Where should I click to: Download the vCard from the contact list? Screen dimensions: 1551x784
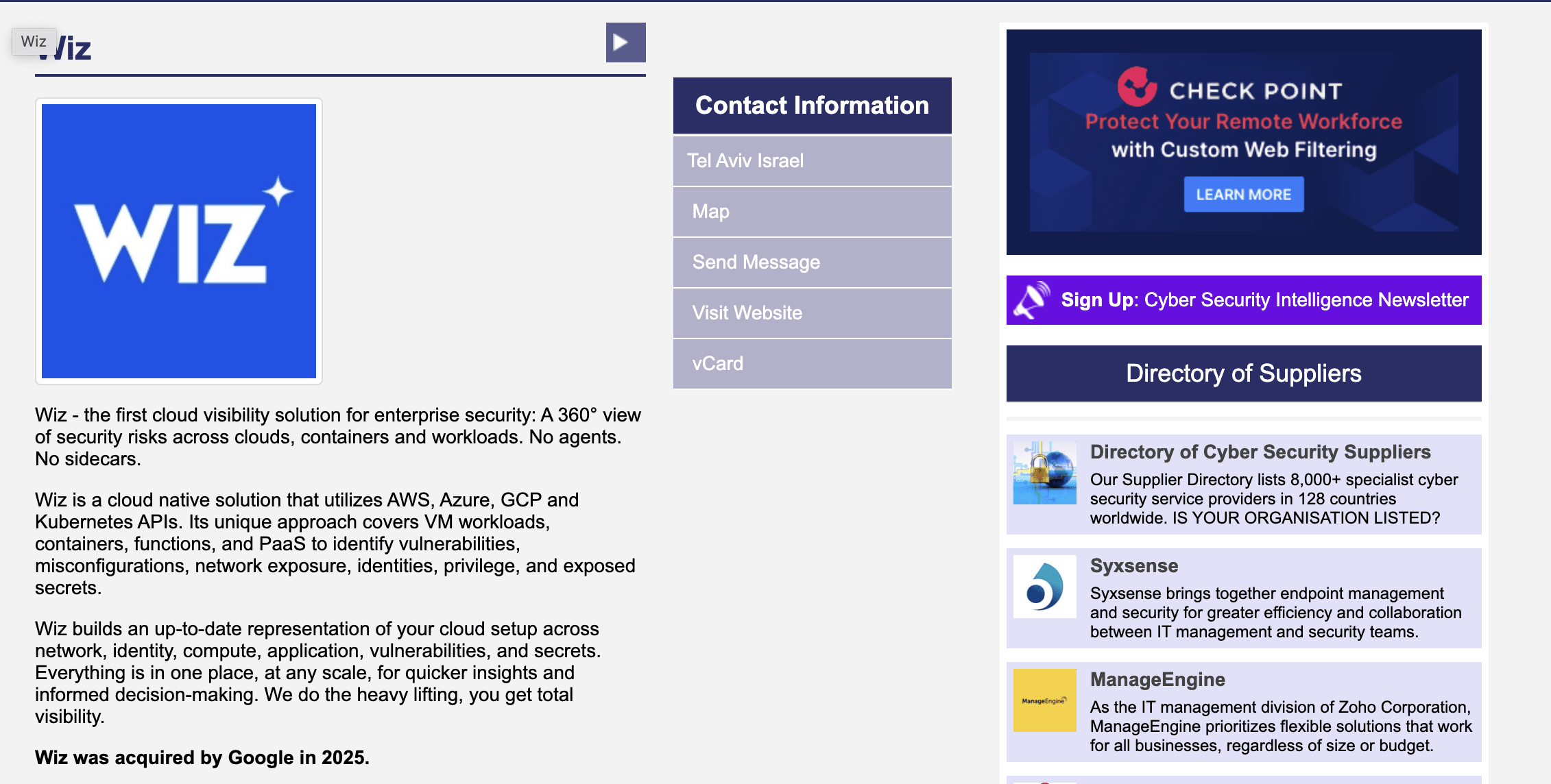pyautogui.click(x=718, y=363)
